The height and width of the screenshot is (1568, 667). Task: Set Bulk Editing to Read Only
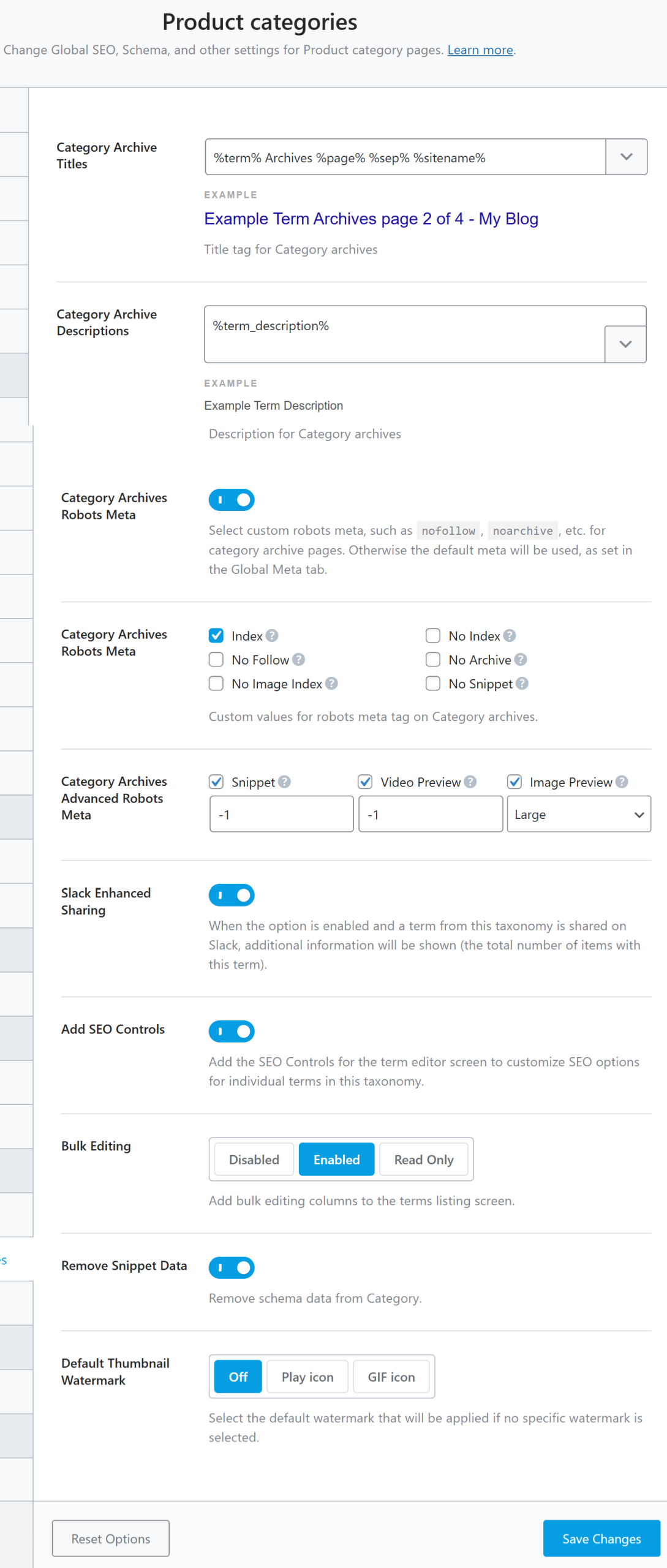(424, 1159)
